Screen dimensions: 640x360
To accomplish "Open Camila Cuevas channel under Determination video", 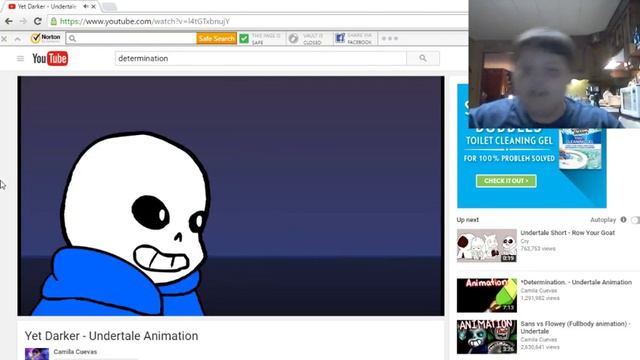I will click(x=539, y=291).
